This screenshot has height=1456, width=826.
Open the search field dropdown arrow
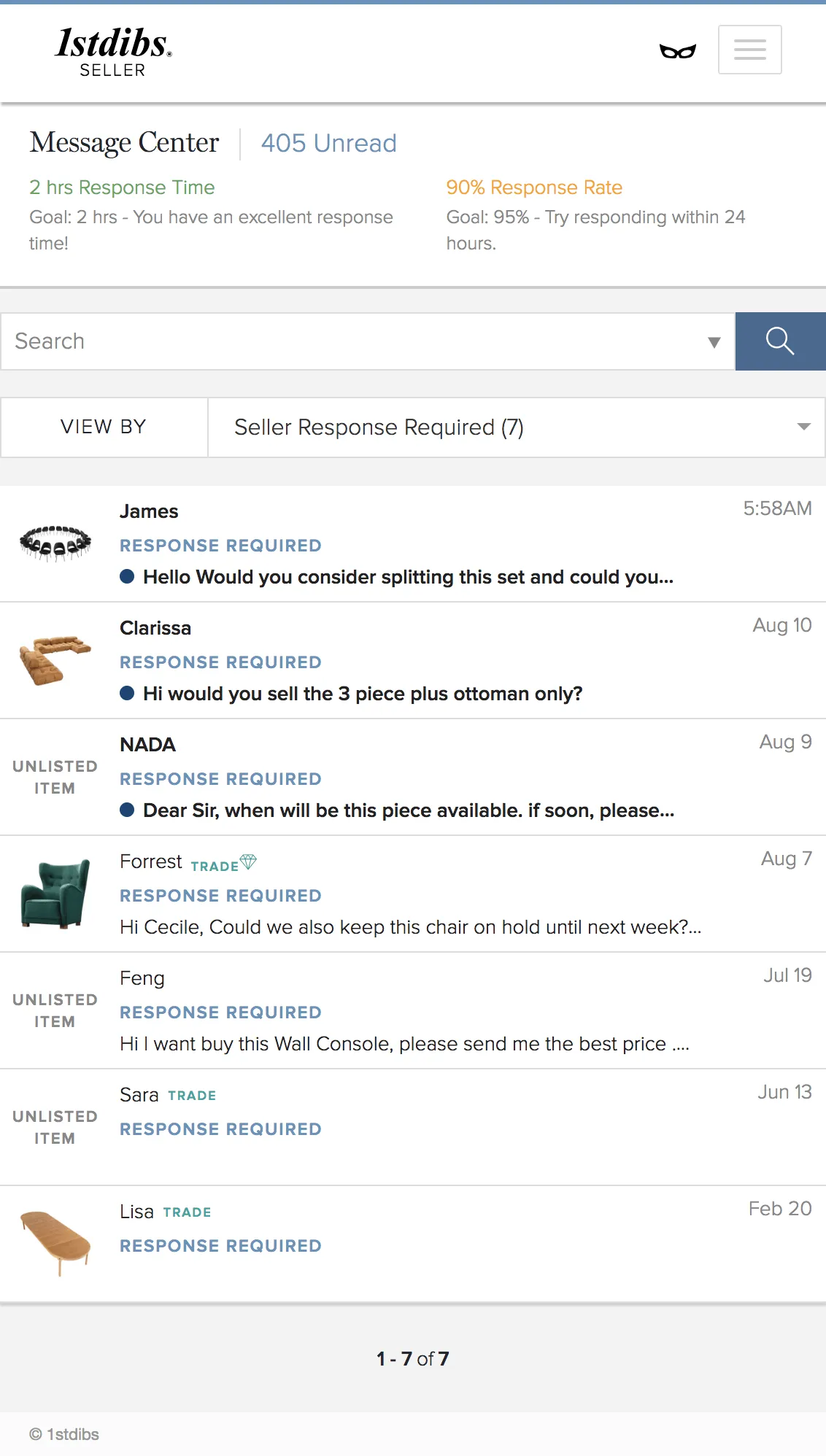714,342
